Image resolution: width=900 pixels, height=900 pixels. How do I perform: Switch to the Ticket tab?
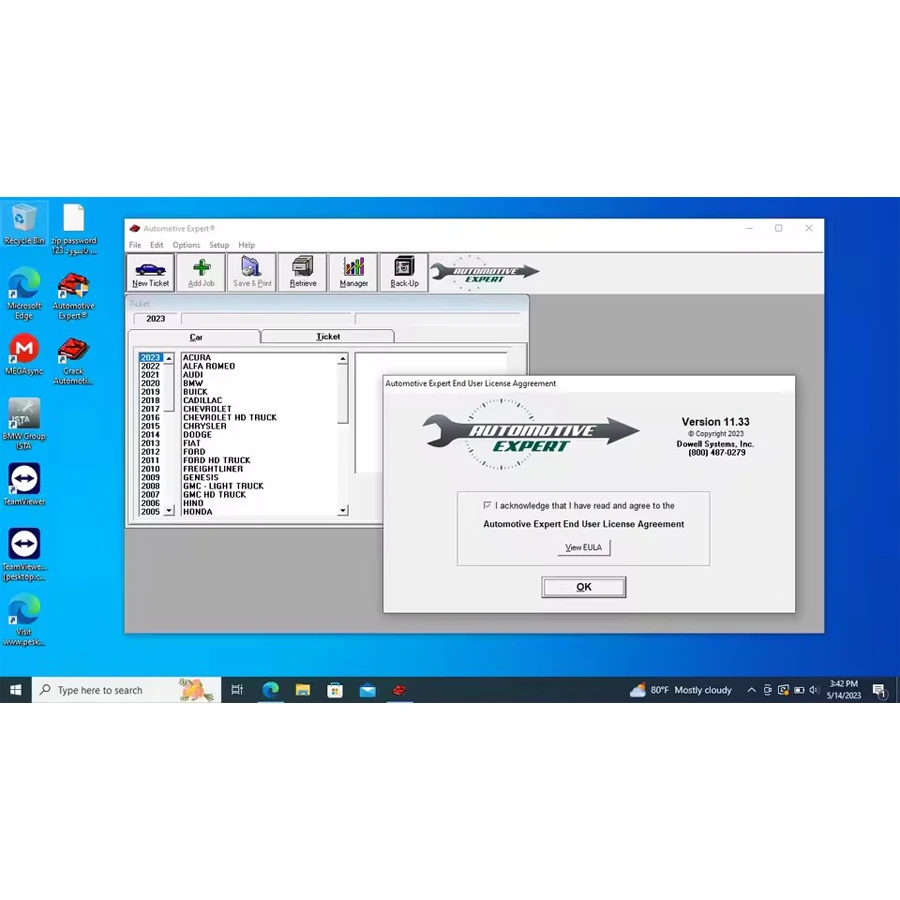click(x=328, y=336)
